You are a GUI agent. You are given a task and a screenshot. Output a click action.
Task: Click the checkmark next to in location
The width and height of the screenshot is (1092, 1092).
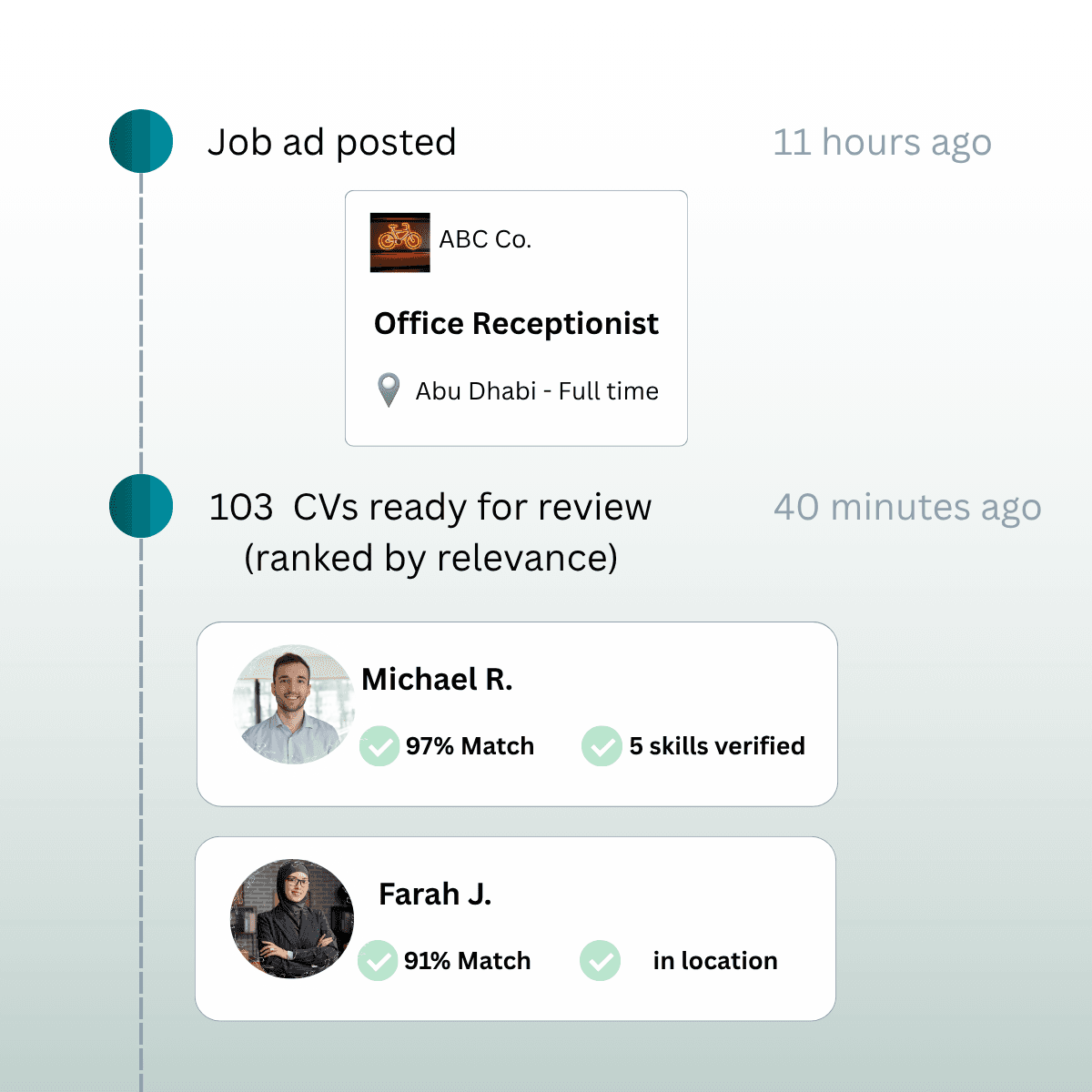pyautogui.click(x=600, y=961)
